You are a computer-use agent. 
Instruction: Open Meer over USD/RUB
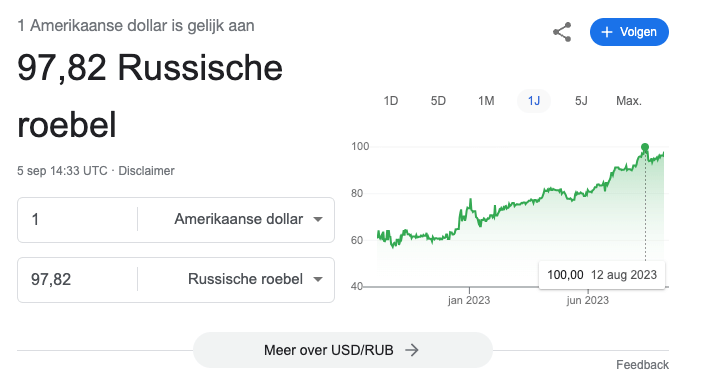[x=343, y=350]
